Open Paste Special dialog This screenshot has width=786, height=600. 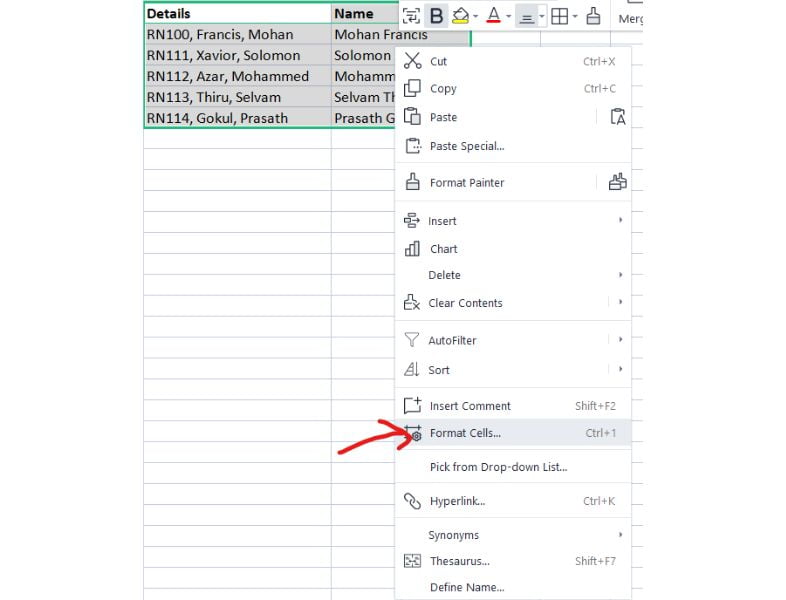466,146
